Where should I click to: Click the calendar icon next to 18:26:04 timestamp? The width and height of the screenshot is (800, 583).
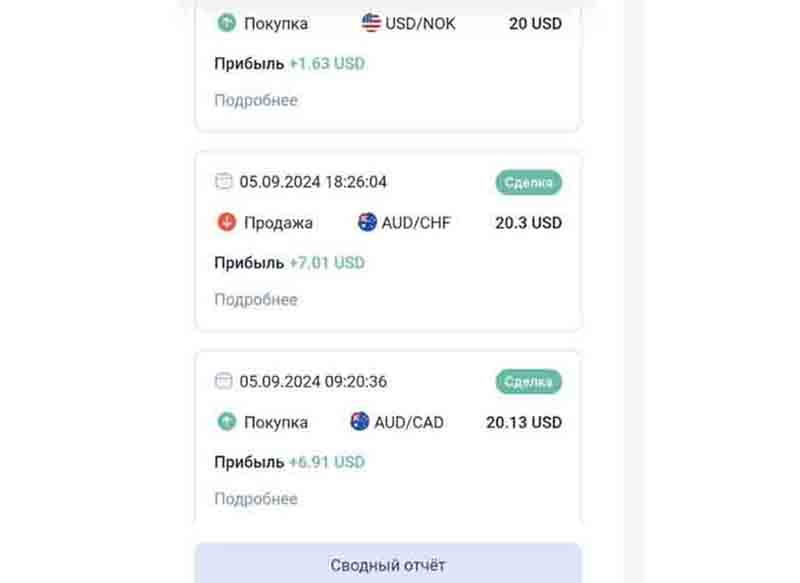coord(224,182)
